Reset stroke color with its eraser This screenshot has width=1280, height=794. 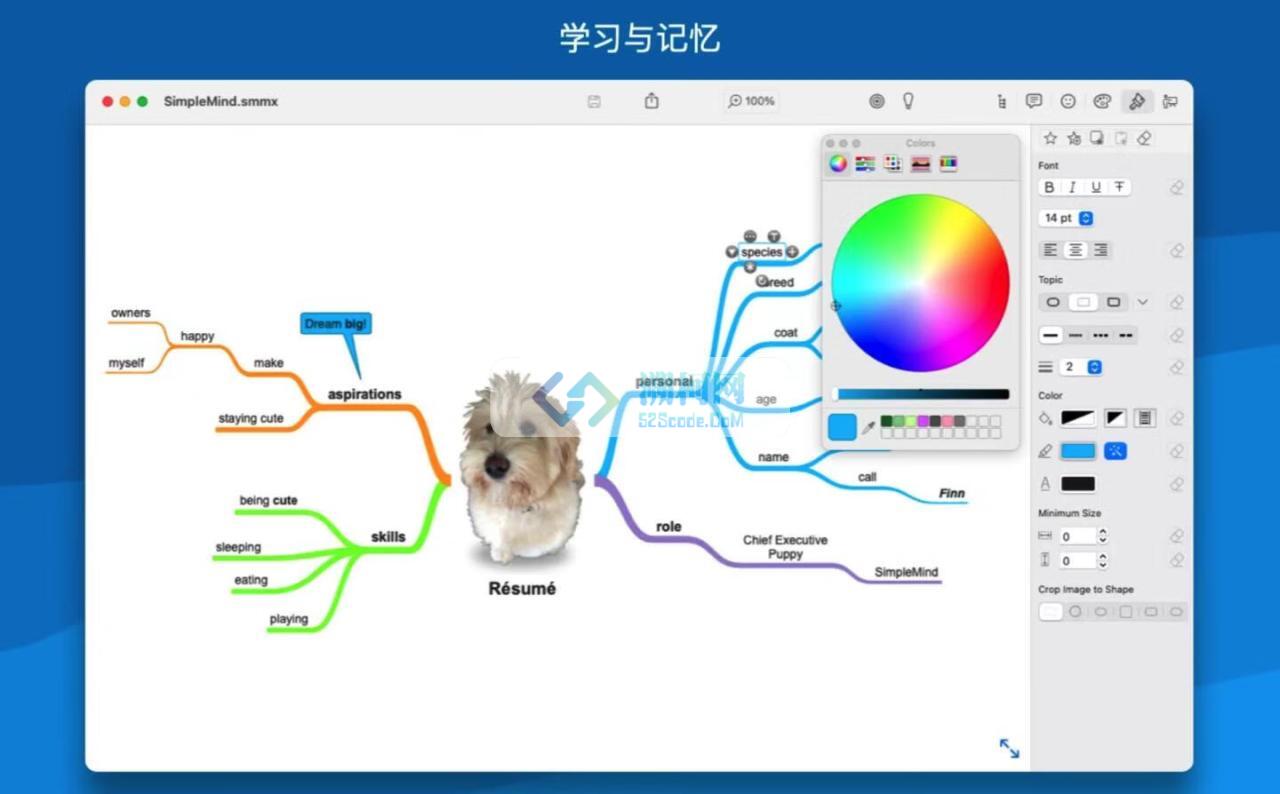1177,451
